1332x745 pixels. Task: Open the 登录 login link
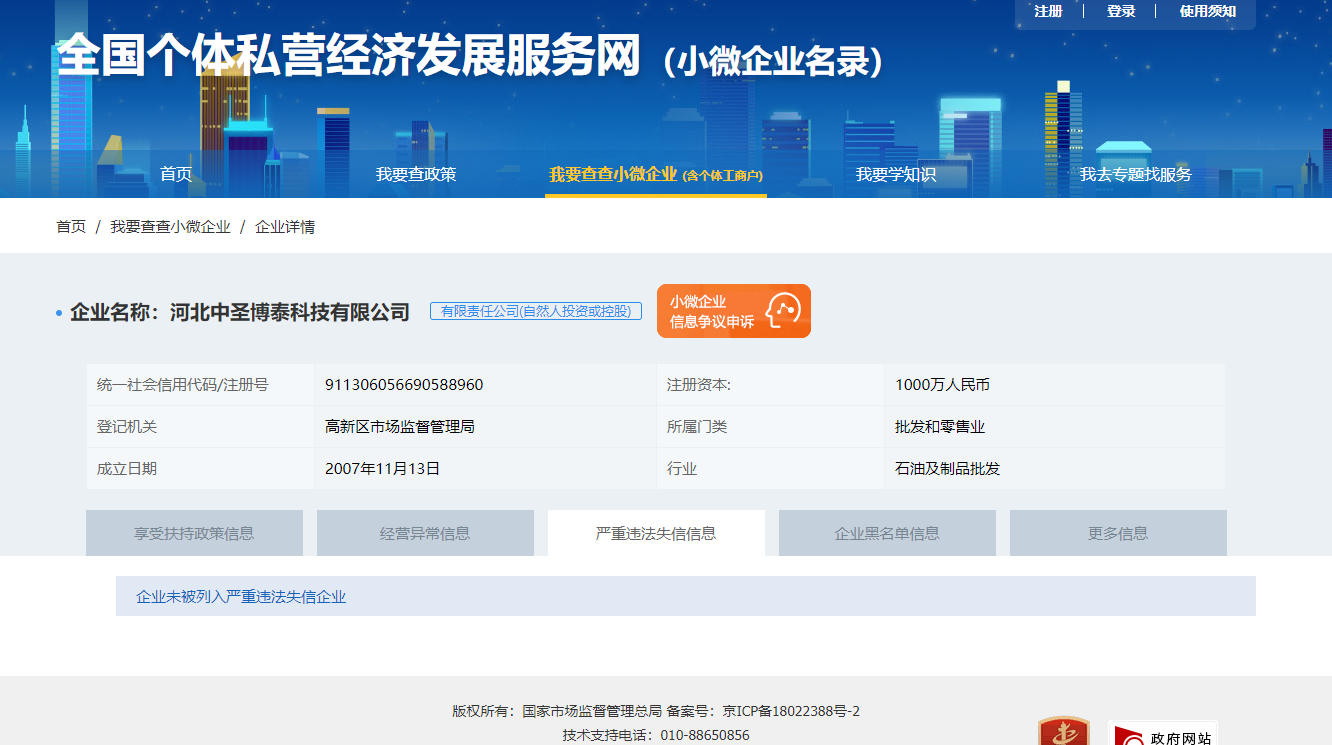click(x=1121, y=11)
